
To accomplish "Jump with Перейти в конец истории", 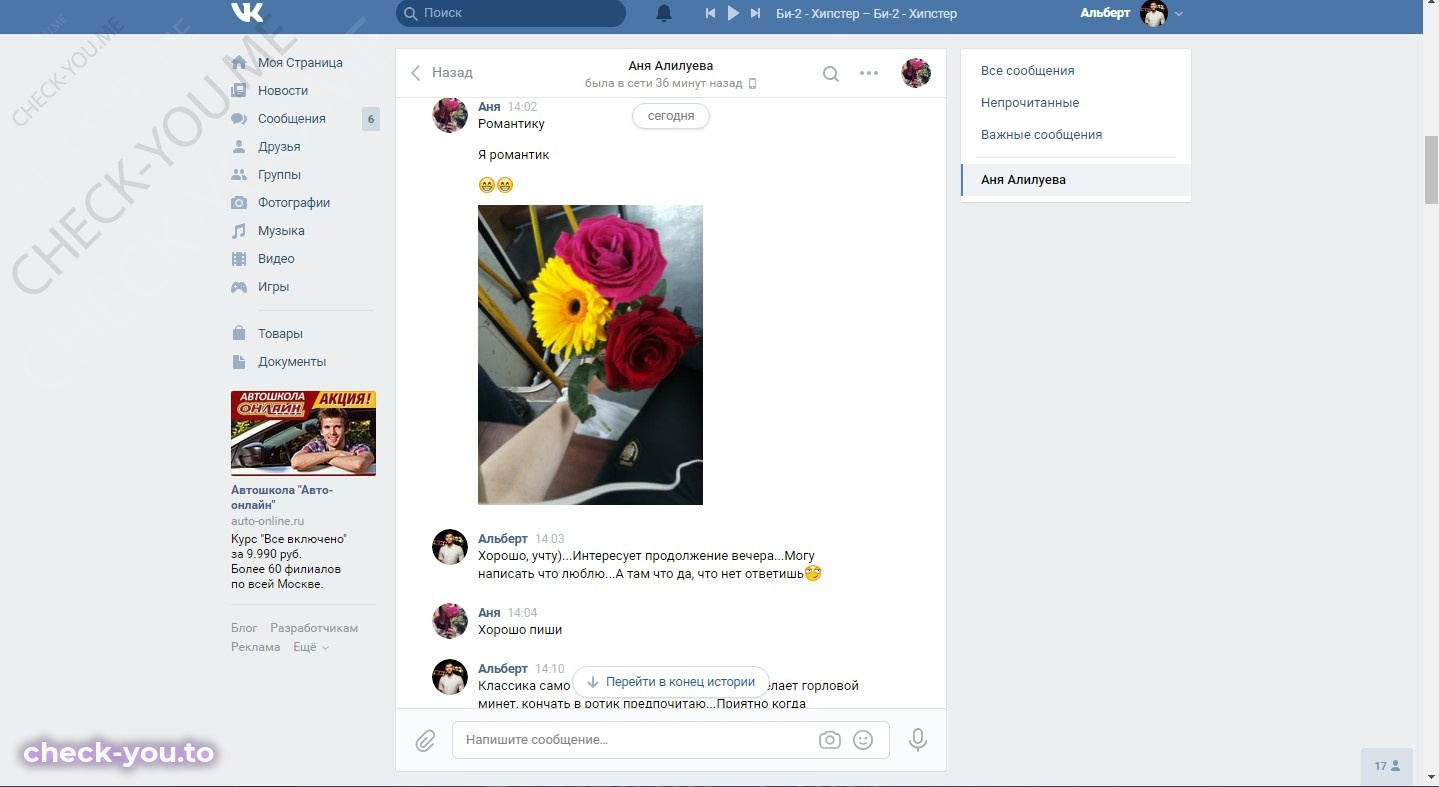I will point(670,682).
